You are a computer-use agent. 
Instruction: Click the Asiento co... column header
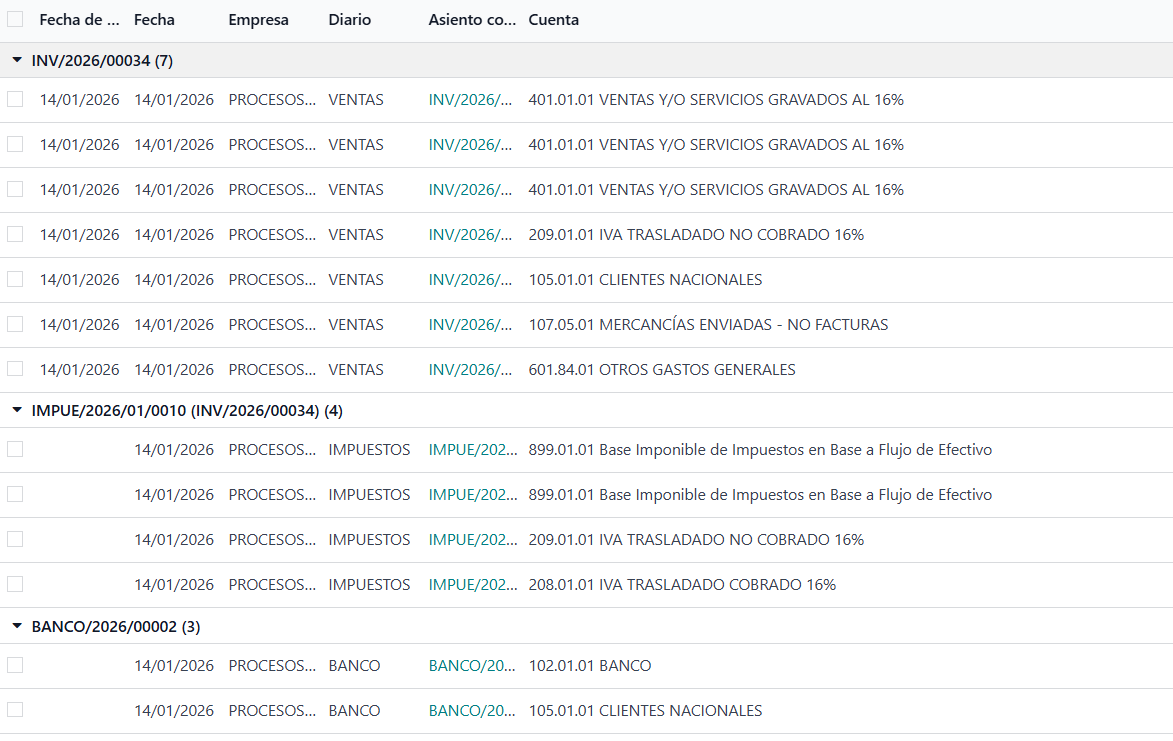472,20
